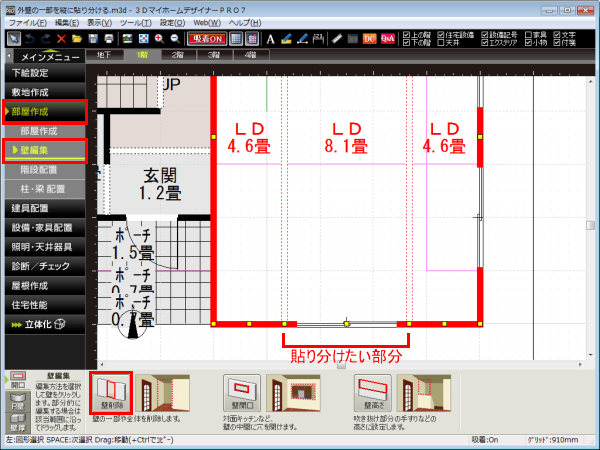Collapse the メインメニュー panel header
The image size is (600, 450).
48,56
